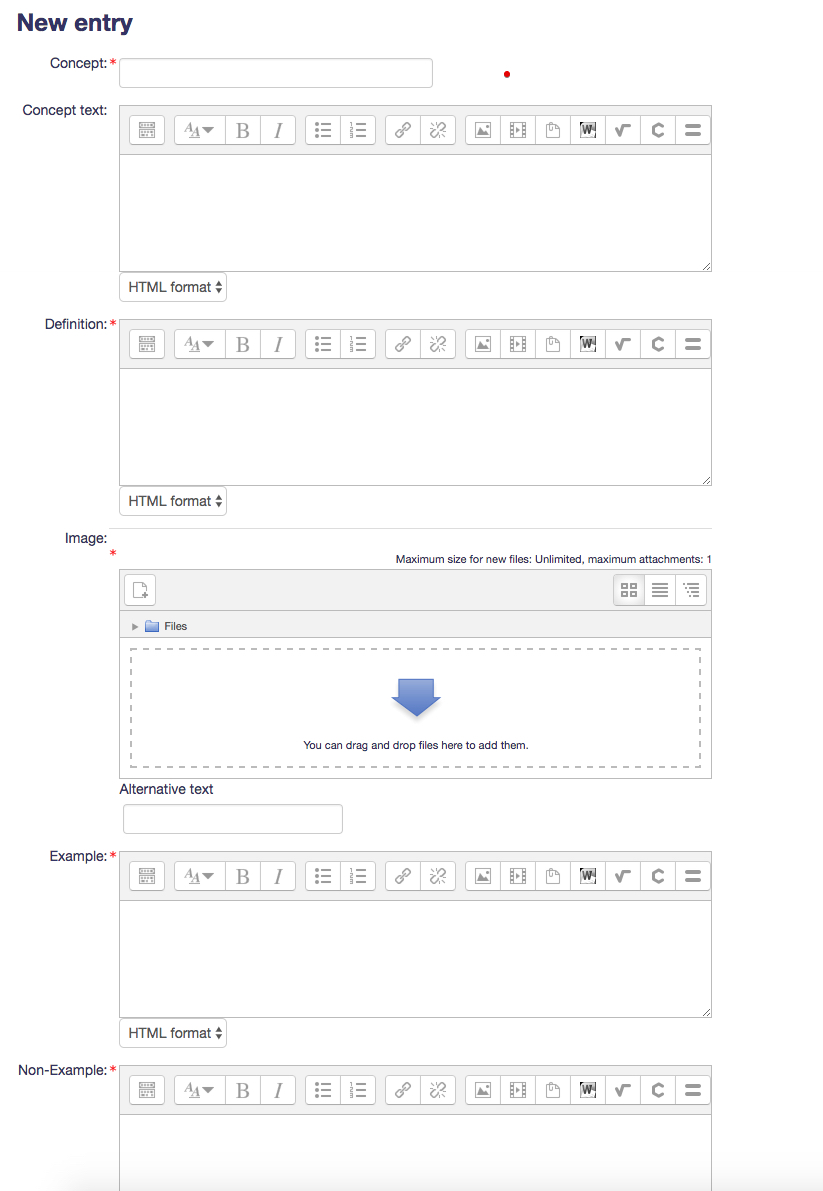Click Word paste icon in Example editor
823x1191 pixels.
click(588, 876)
